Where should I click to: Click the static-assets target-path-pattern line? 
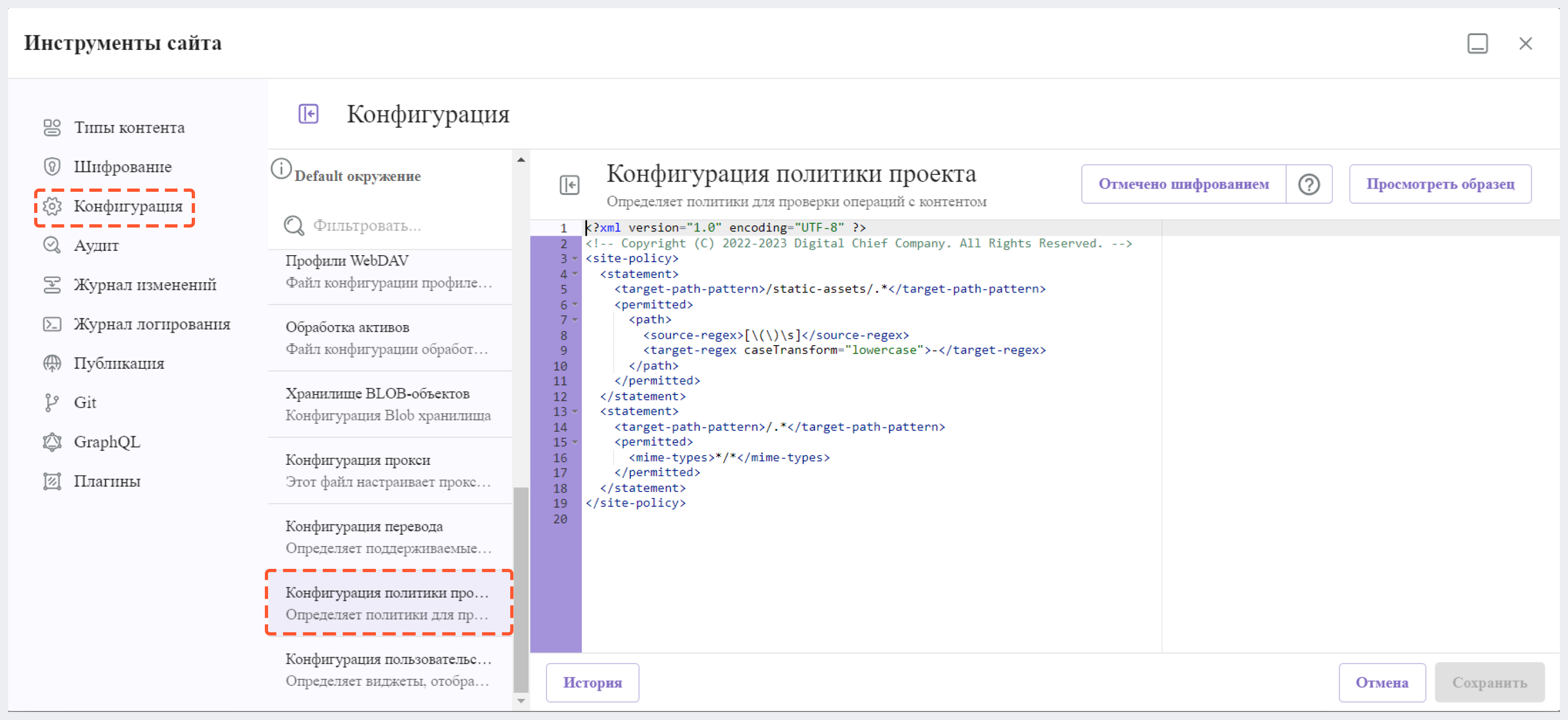(x=830, y=289)
